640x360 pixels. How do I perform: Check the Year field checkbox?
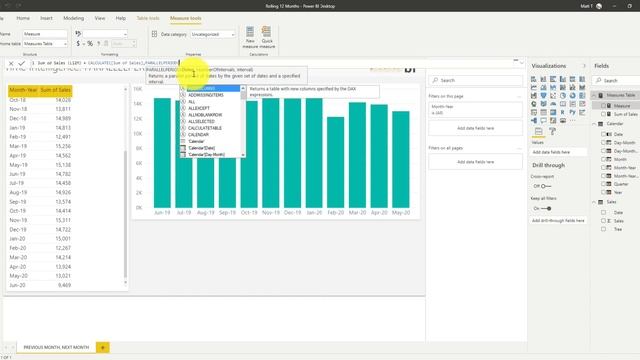603,192
